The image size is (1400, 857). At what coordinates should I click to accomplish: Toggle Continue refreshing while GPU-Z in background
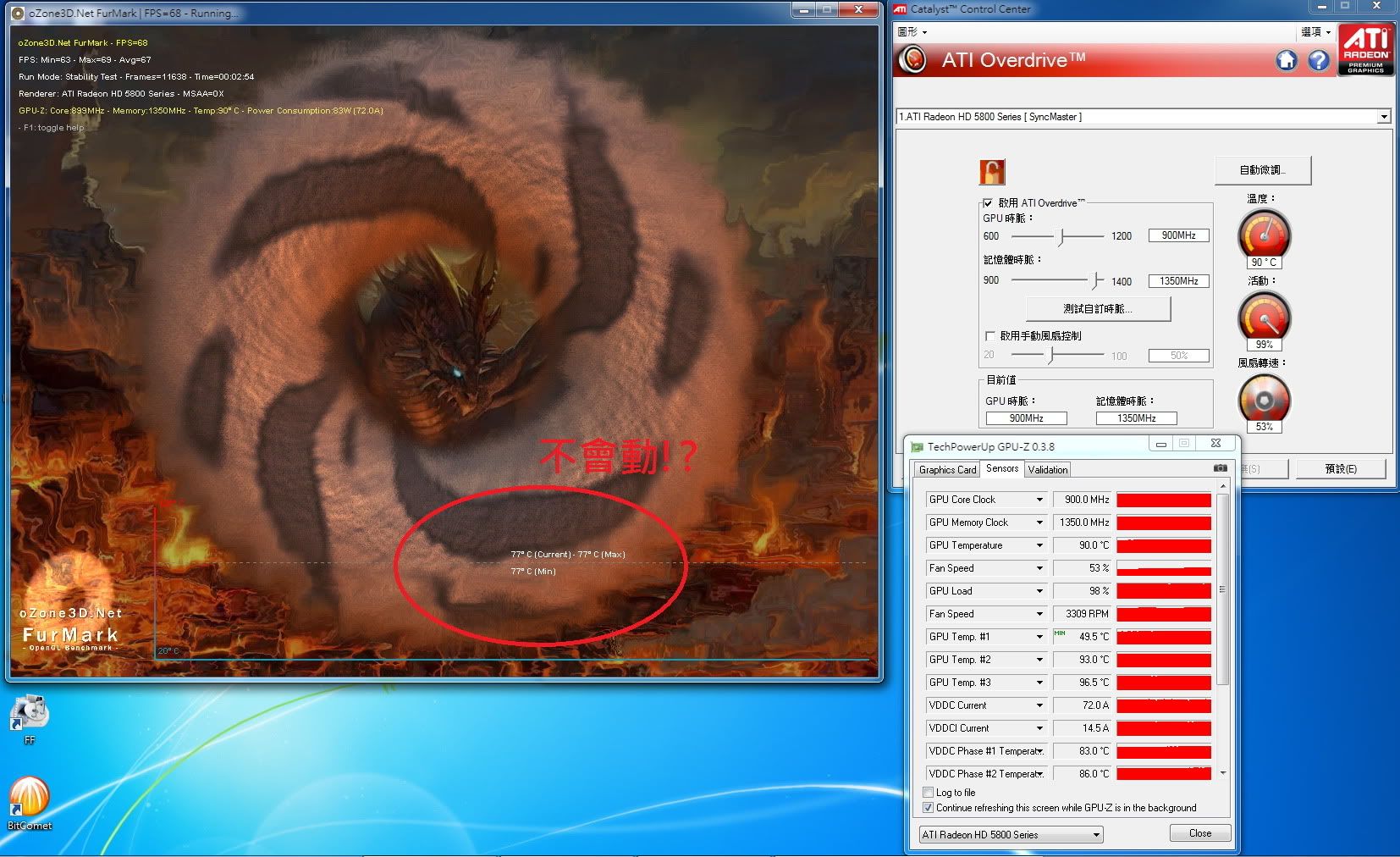(x=928, y=808)
